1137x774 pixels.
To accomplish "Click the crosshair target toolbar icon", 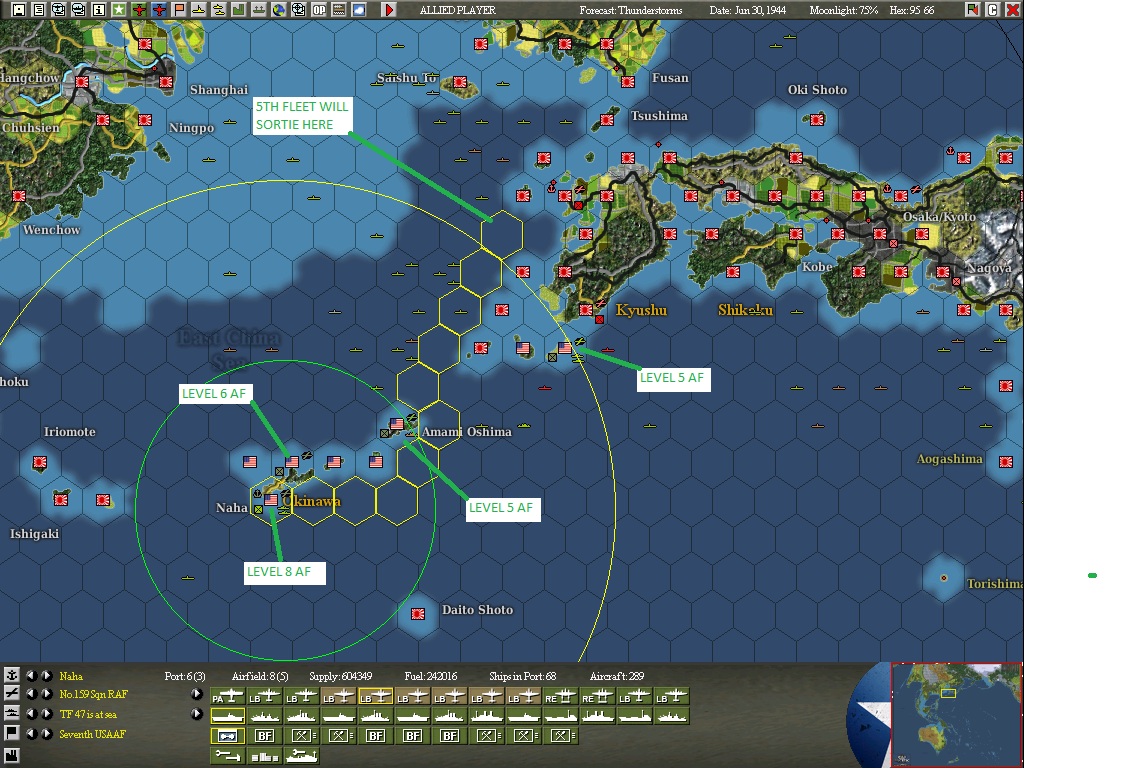I will (299, 10).
